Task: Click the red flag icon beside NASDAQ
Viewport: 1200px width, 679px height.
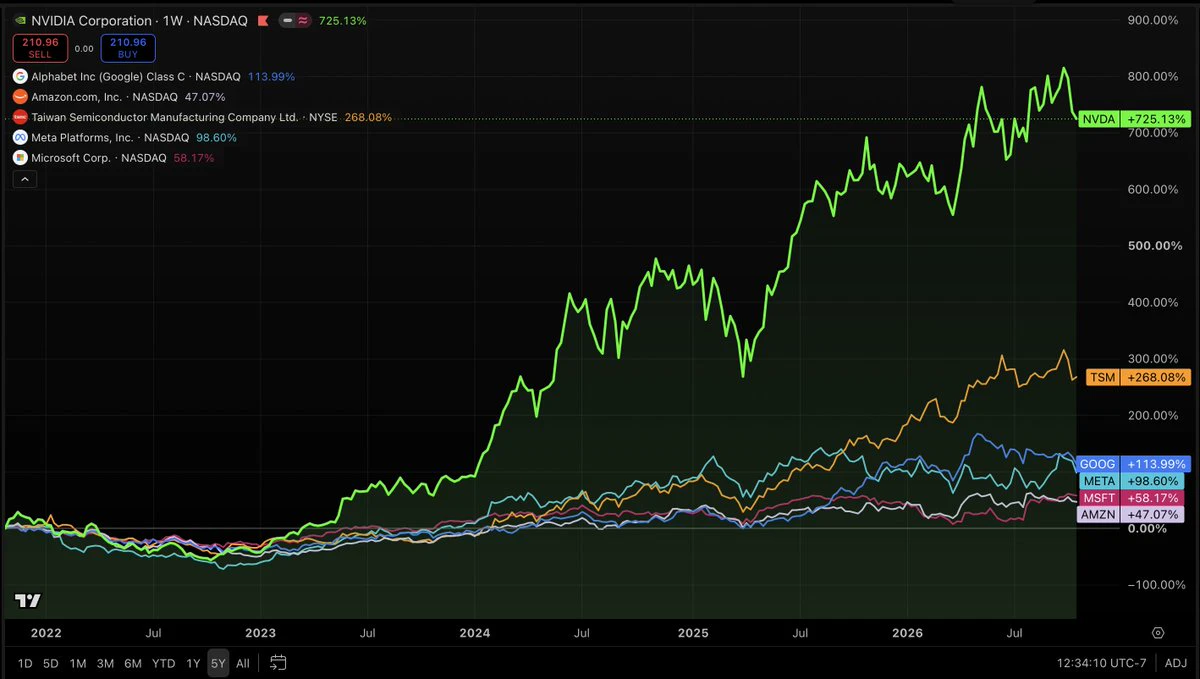Action: pyautogui.click(x=263, y=21)
